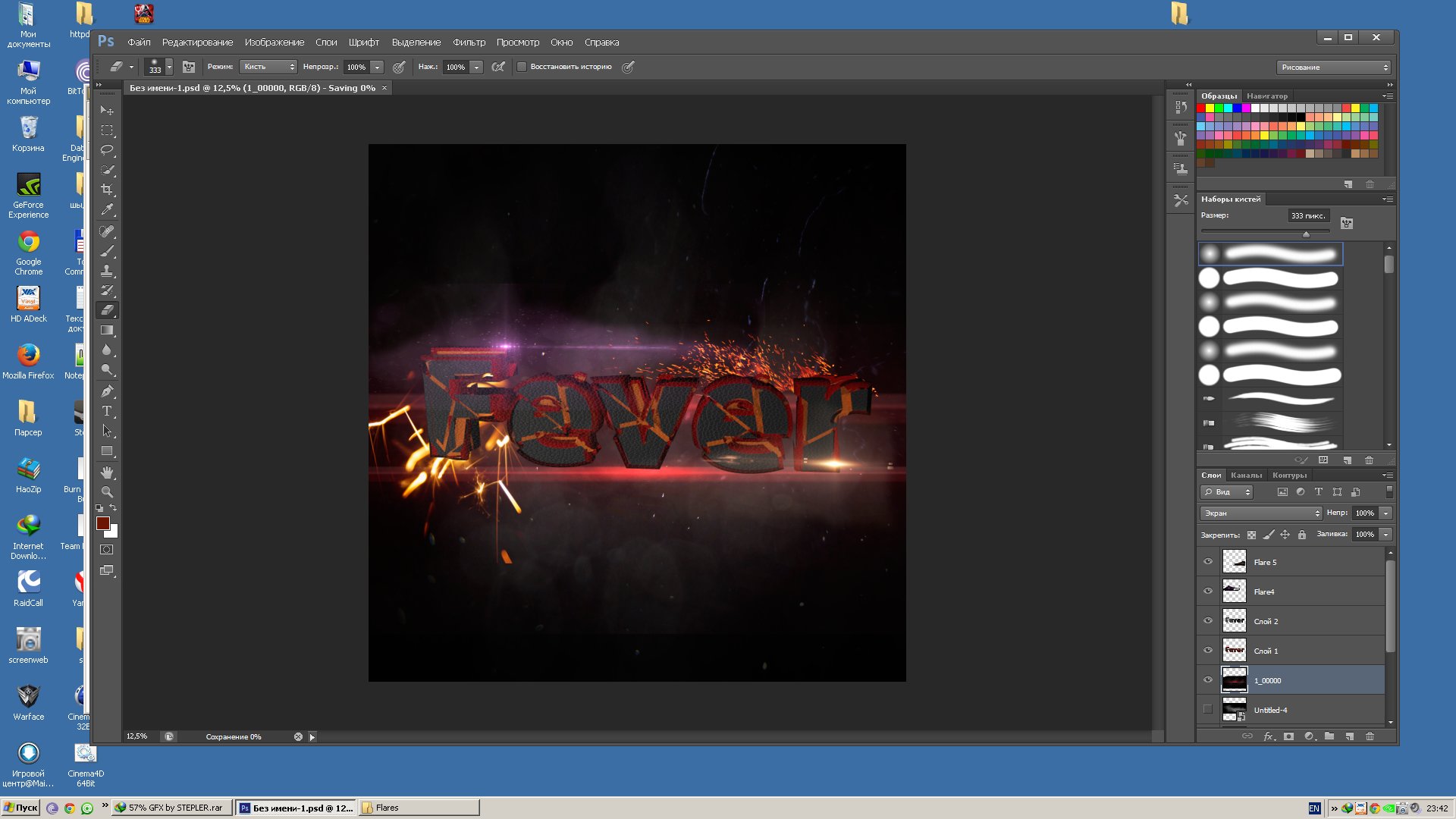Select the Gradient tool

click(x=107, y=330)
